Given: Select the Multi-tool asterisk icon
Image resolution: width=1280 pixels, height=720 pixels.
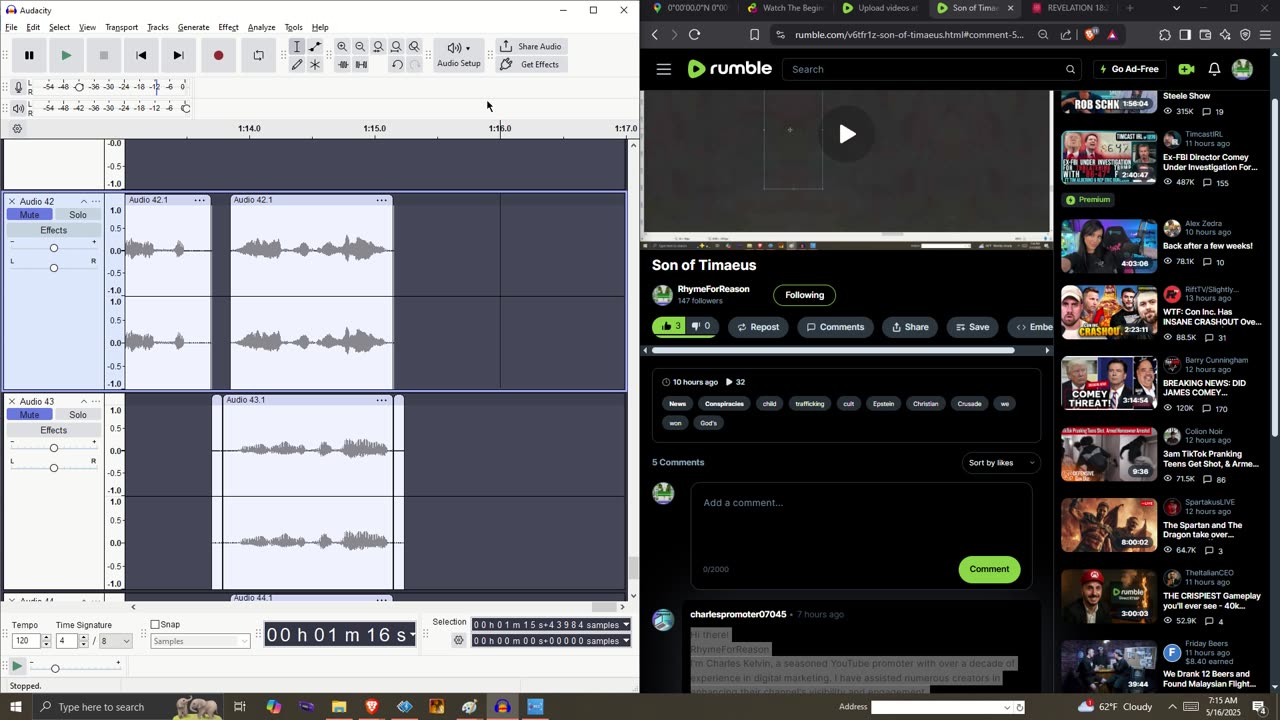Looking at the screenshot, I should 315,65.
